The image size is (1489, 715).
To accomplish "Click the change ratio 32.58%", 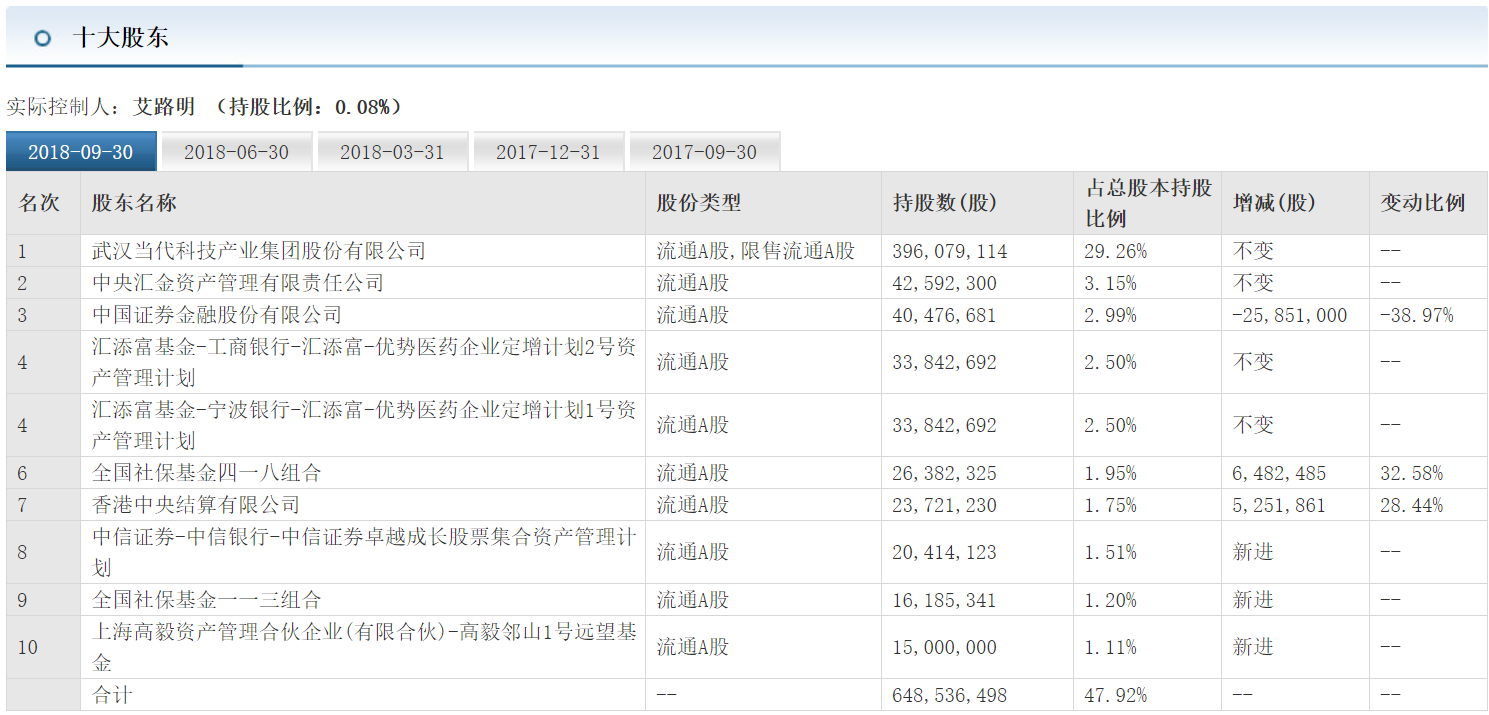I will tap(1412, 473).
